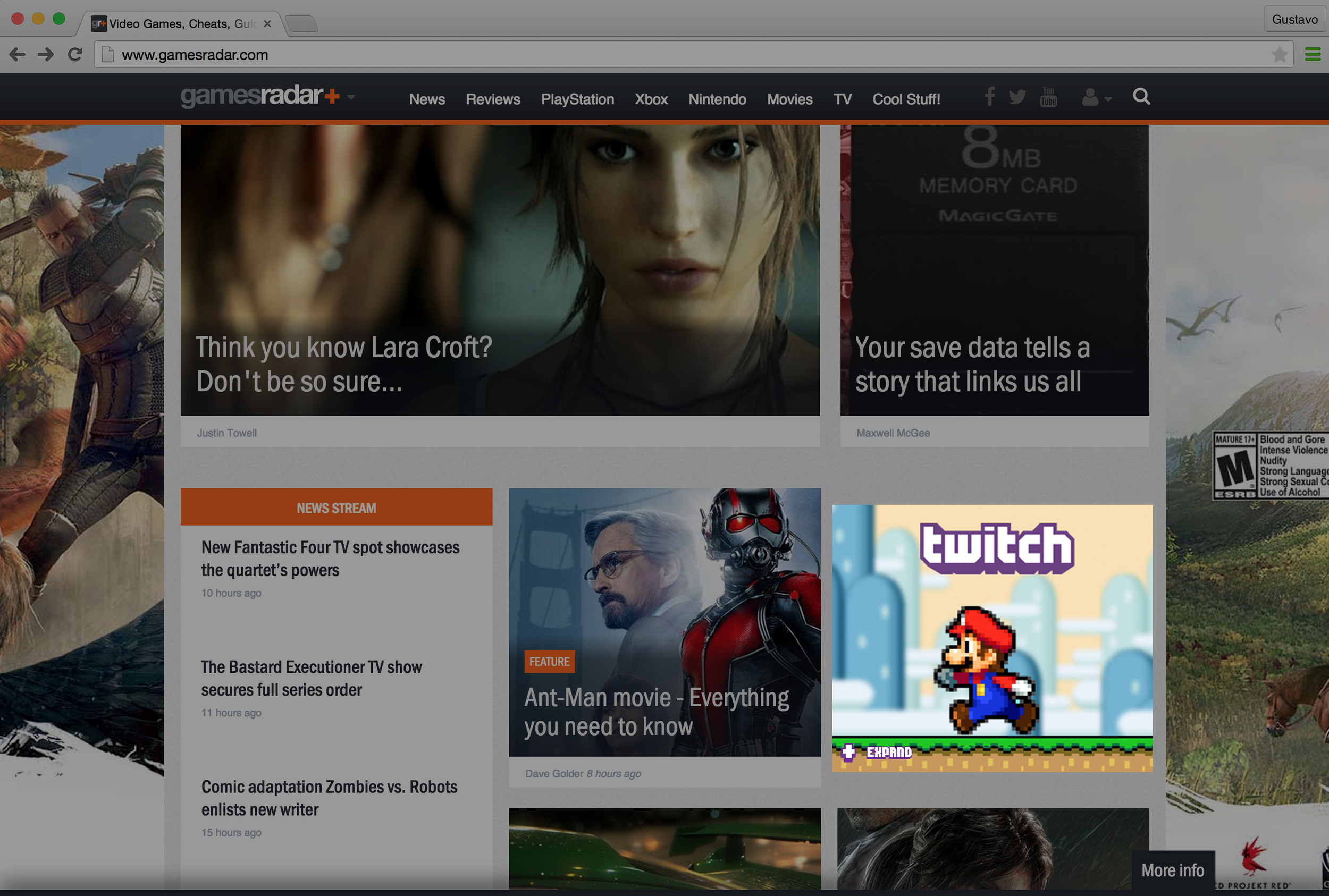Read the Bastard Executioner TV show story
The image size is (1329, 896).
click(312, 678)
